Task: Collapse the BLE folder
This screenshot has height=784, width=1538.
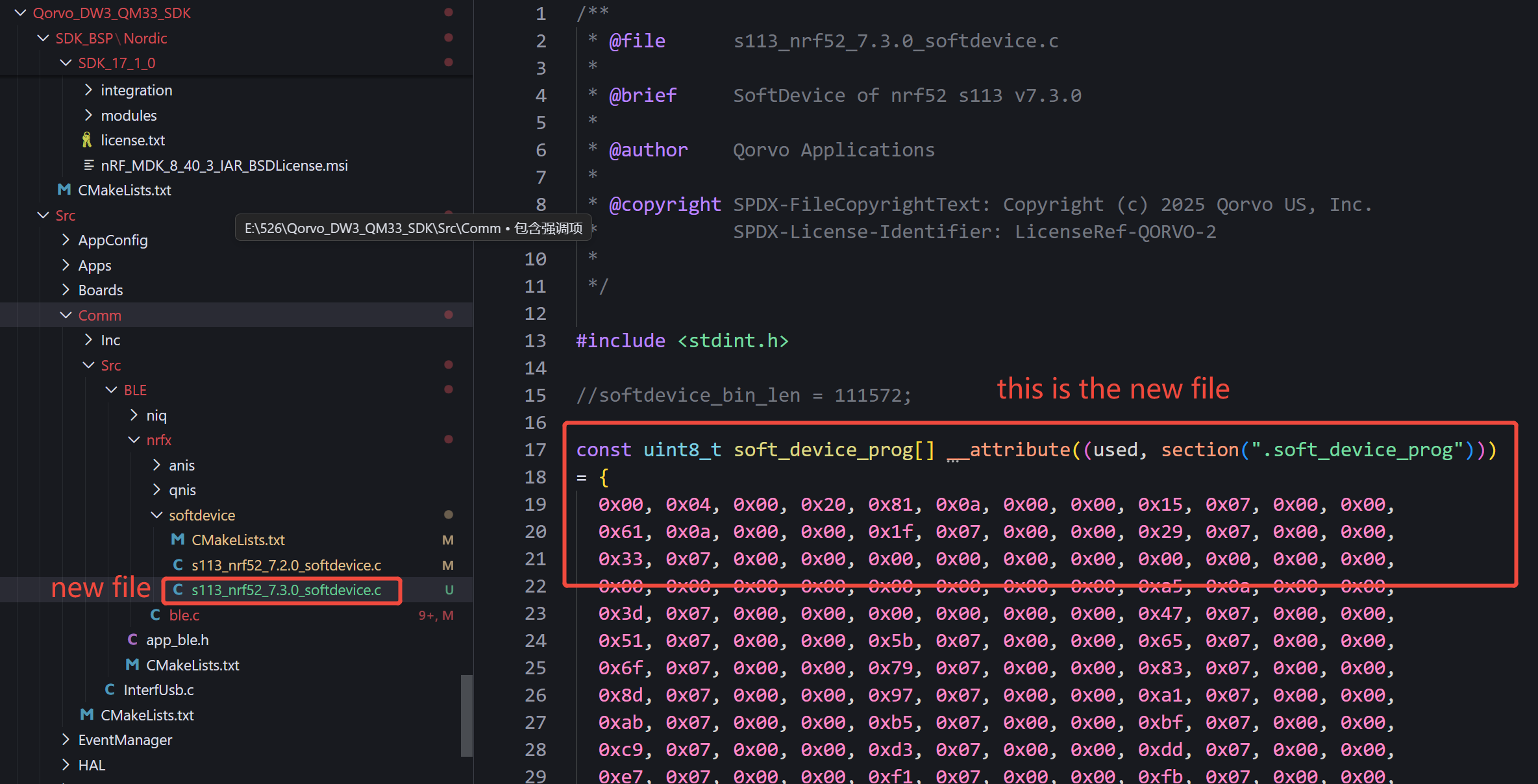Action: coord(111,389)
